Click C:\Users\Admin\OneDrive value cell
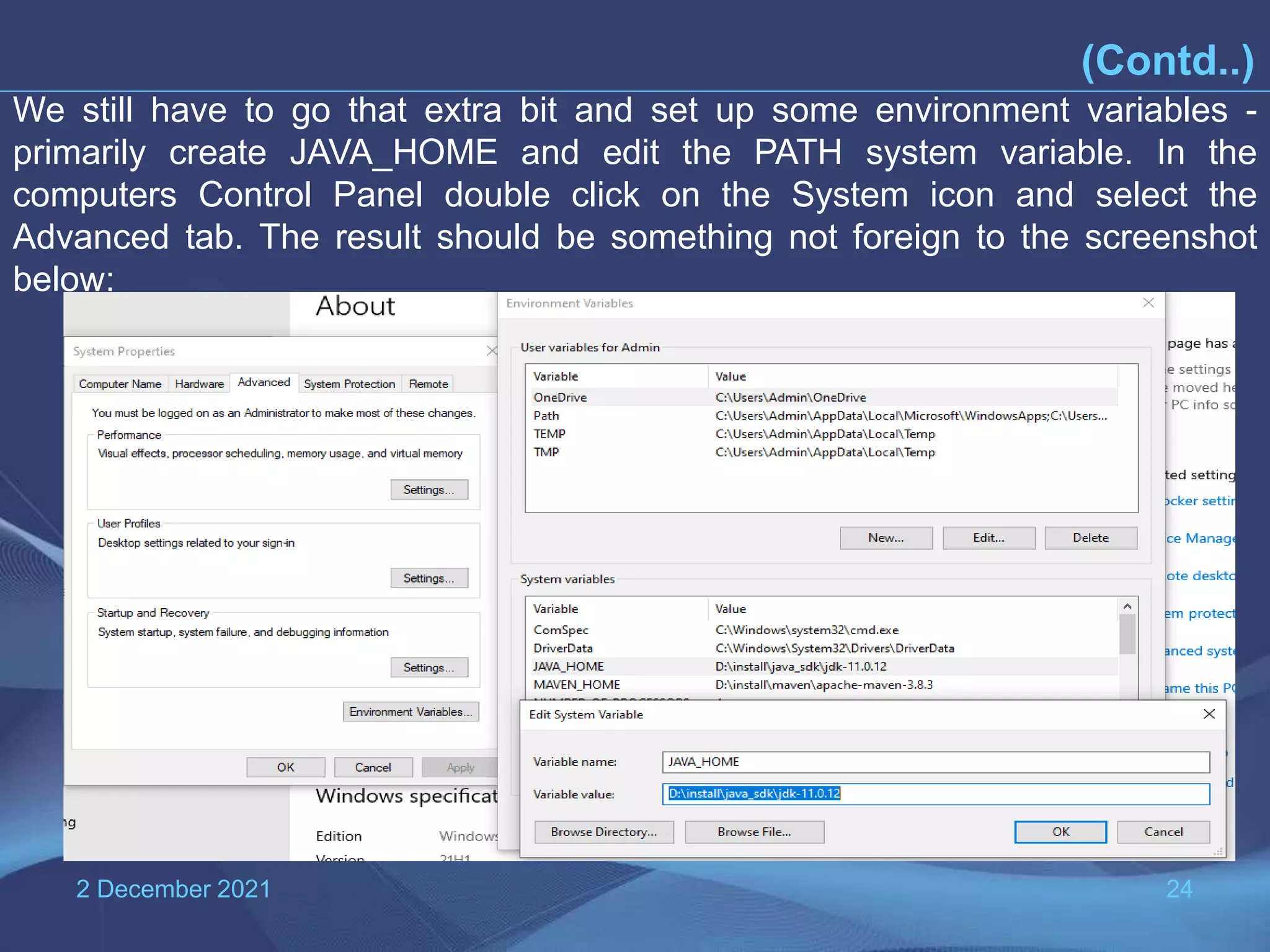The image size is (1270, 952). 791,397
